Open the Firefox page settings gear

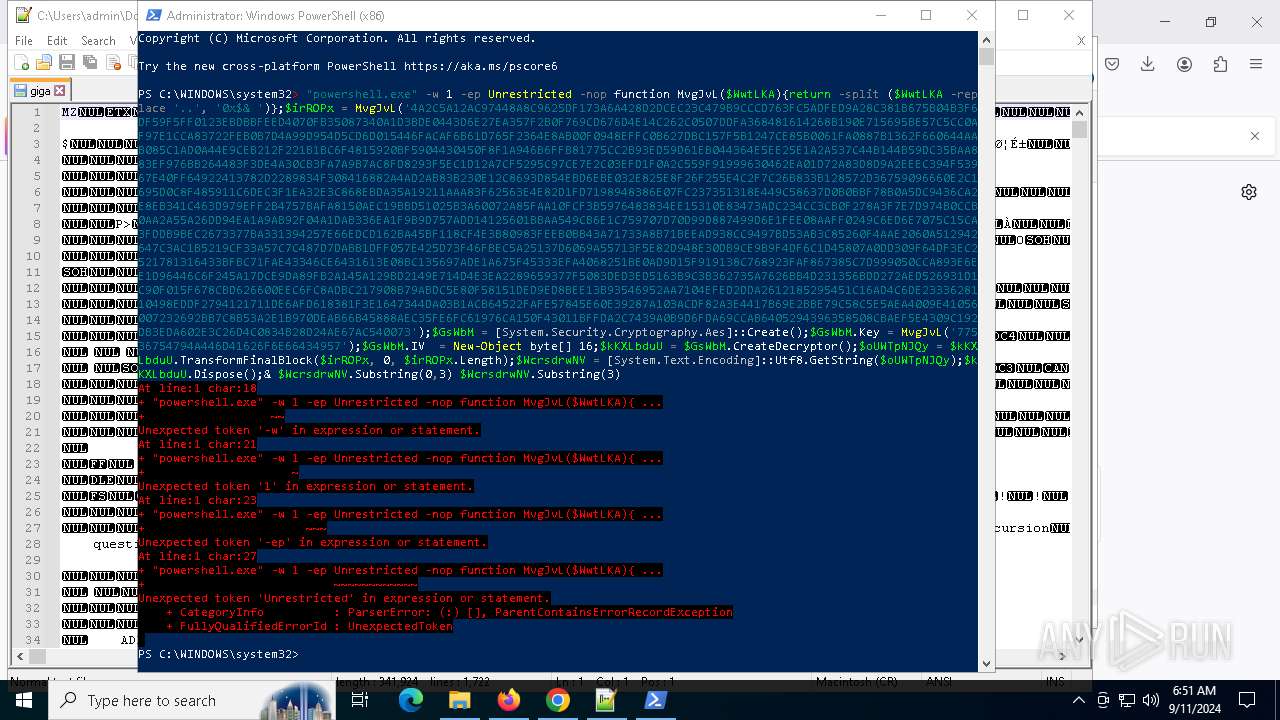pos(1249,192)
